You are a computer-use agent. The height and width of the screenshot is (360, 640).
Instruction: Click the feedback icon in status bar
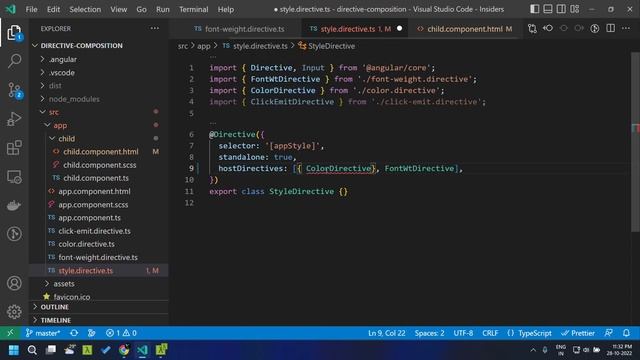pyautogui.click(x=609, y=333)
